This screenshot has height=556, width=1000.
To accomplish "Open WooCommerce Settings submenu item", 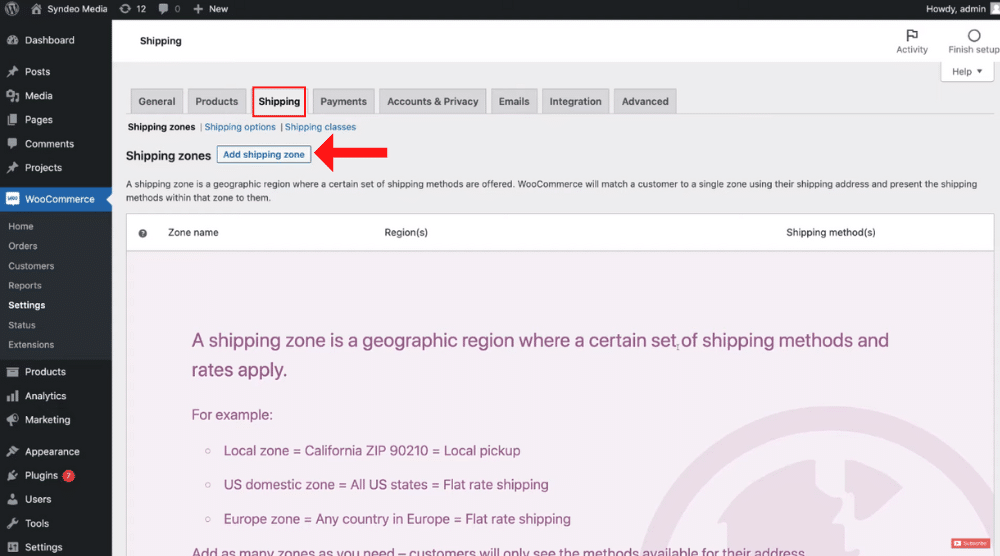I will point(27,305).
